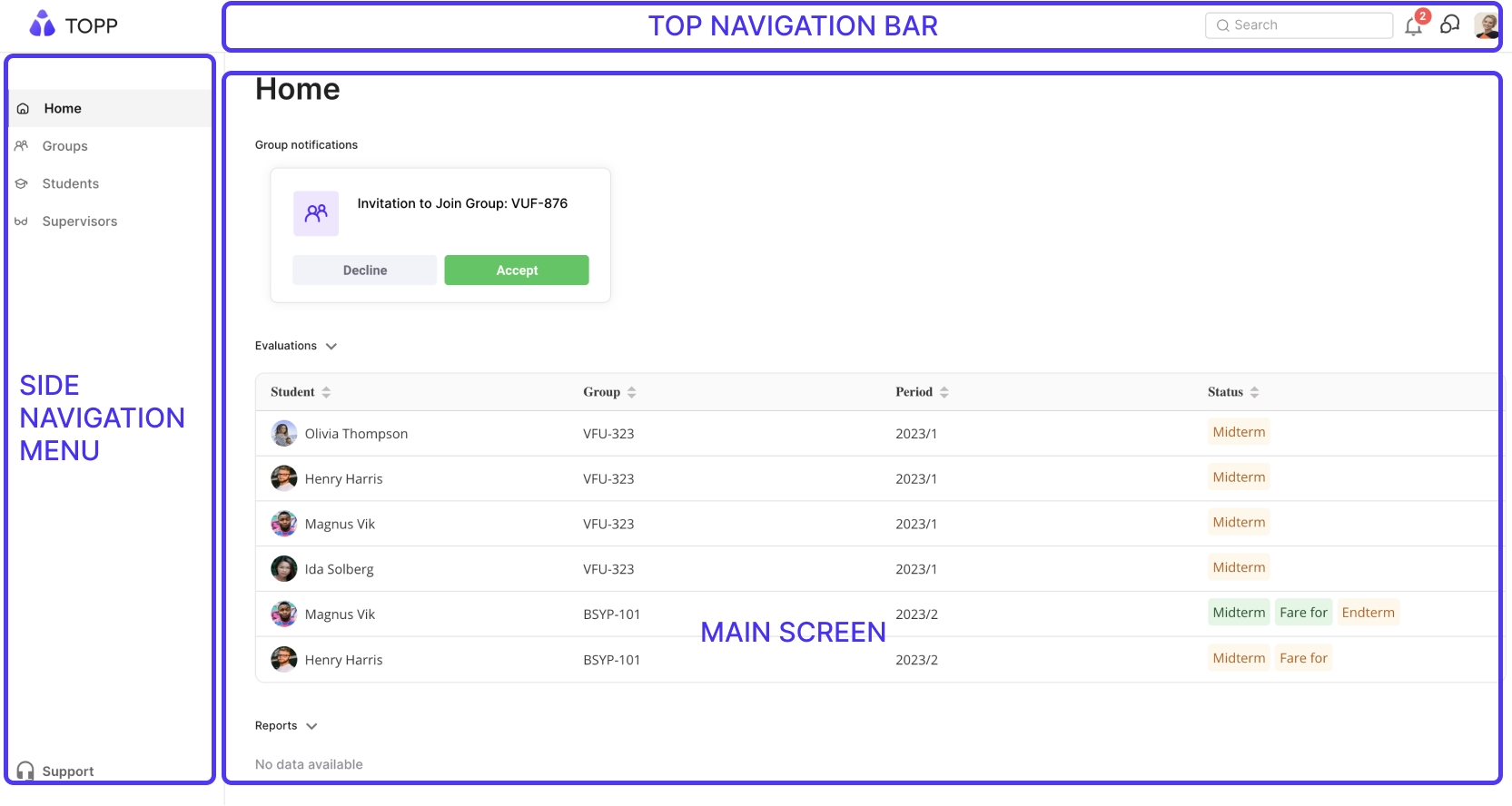Open the user profile avatar
The width and height of the screenshot is (1512, 806).
tap(1486, 25)
